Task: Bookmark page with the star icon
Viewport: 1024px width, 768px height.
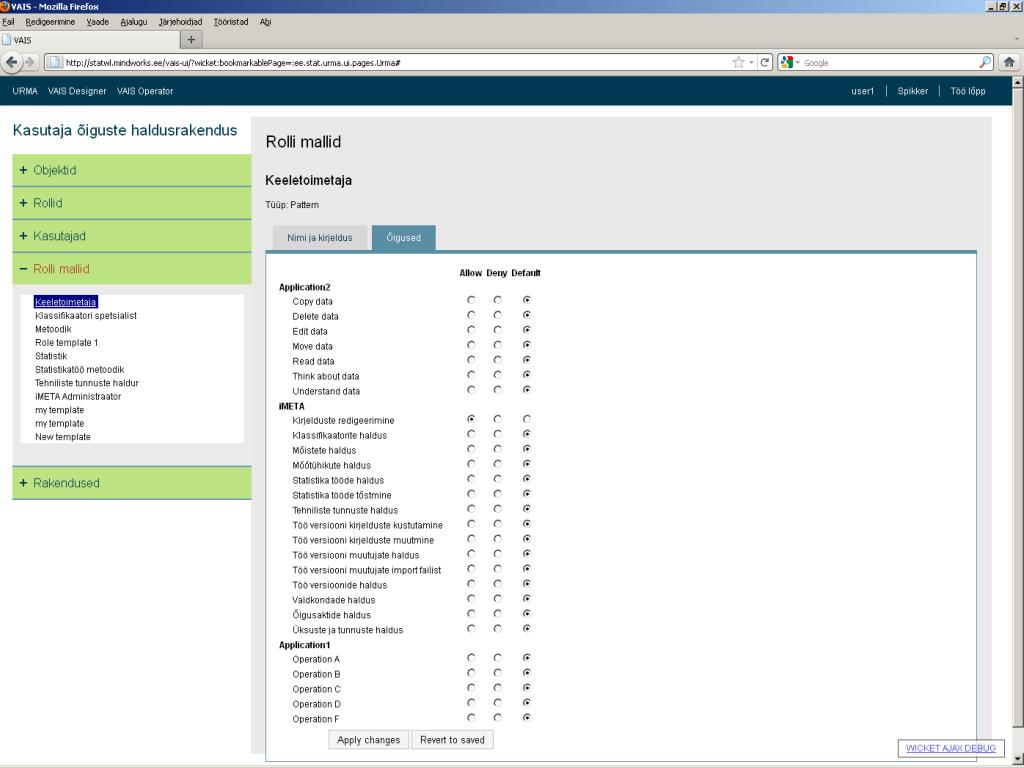Action: pyautogui.click(x=738, y=63)
